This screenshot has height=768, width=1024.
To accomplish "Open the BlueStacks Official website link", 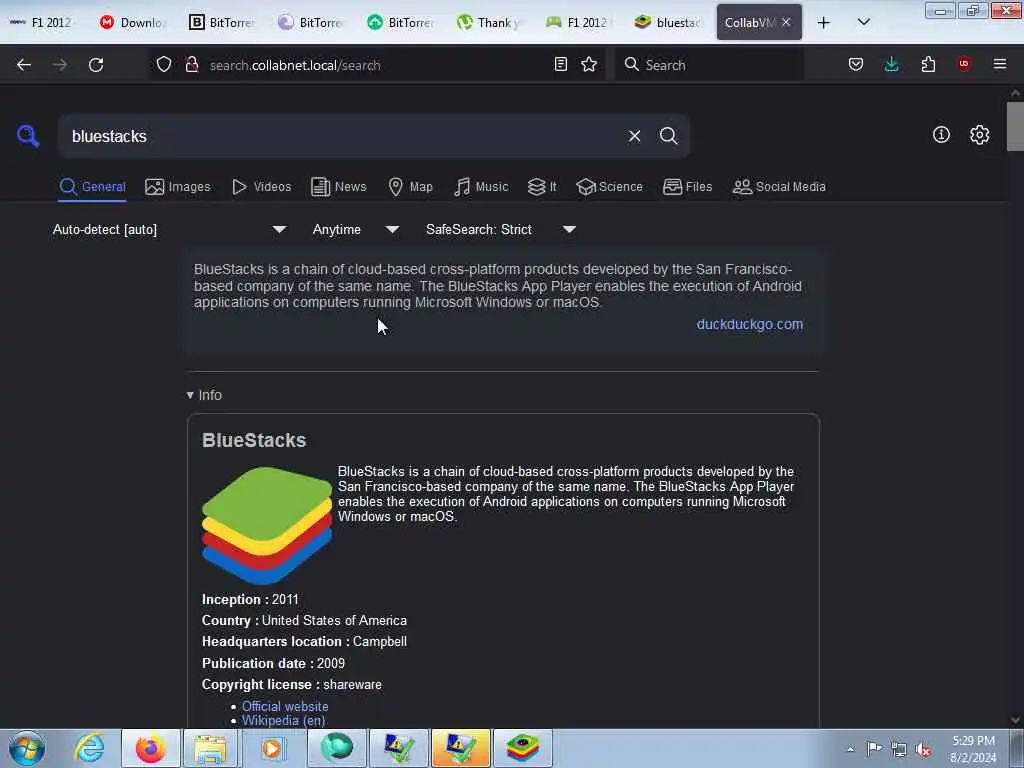I will [x=285, y=706].
